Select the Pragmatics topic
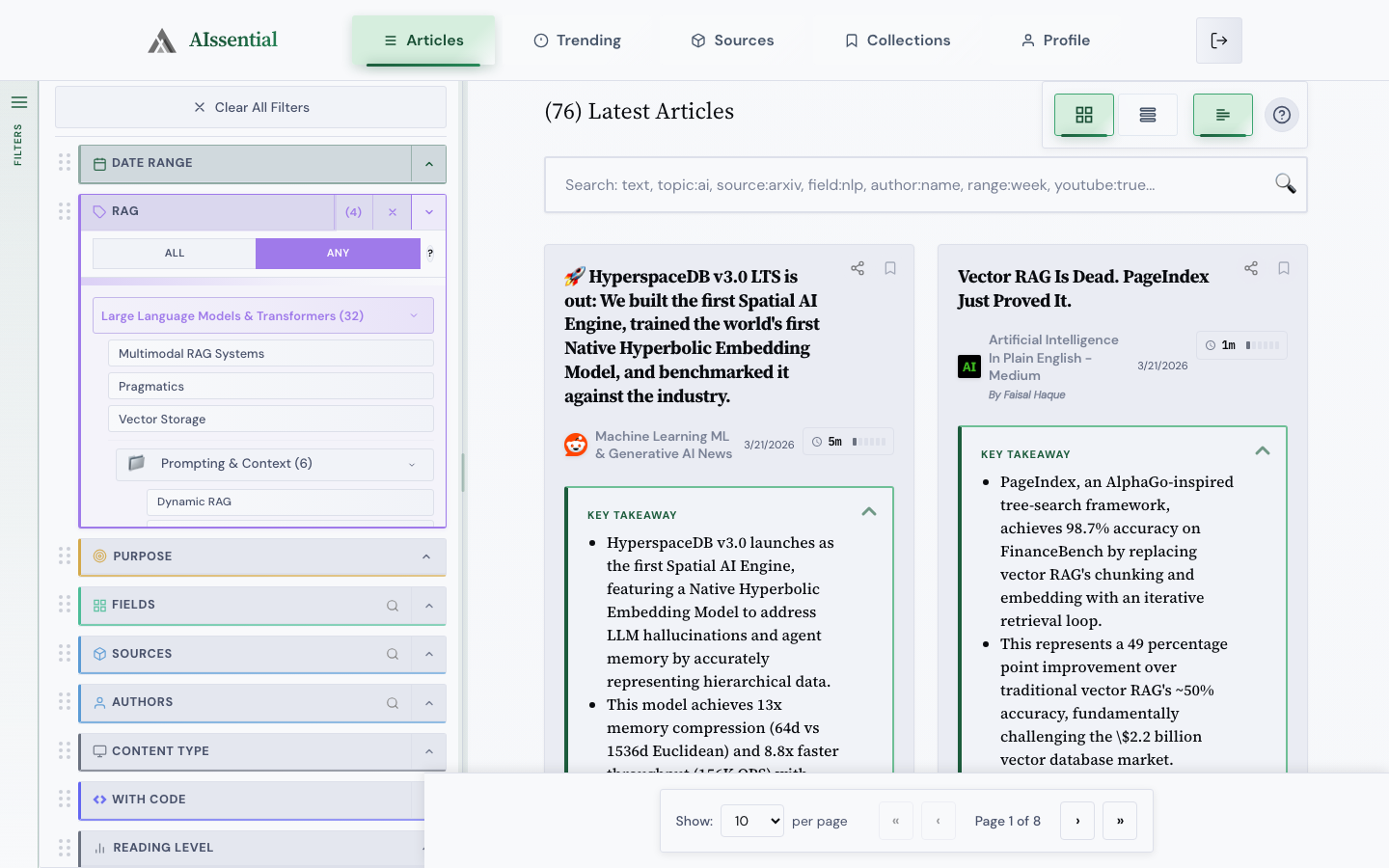This screenshot has height=868, width=1389. [x=271, y=387]
